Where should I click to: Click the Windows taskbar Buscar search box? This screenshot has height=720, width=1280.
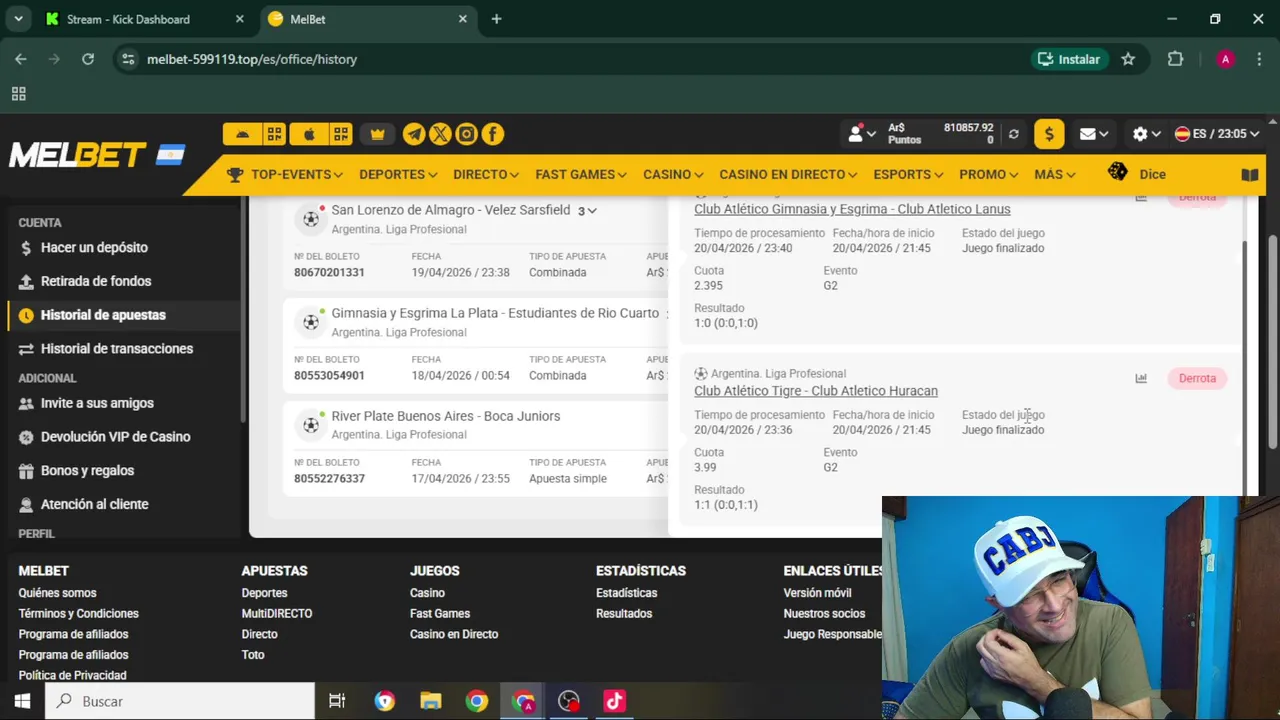[179, 701]
